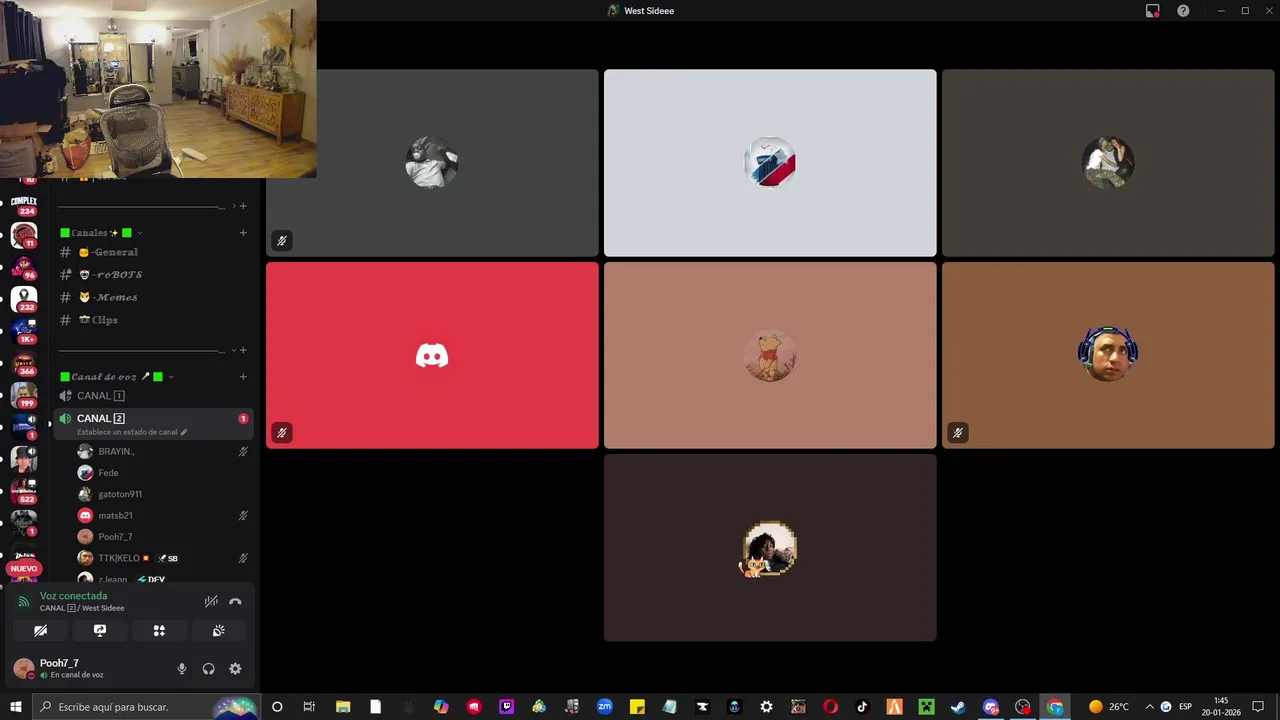Viewport: 1280px width, 720px height.
Task: Select BRAYIN., in voice member list
Action: pos(163,452)
